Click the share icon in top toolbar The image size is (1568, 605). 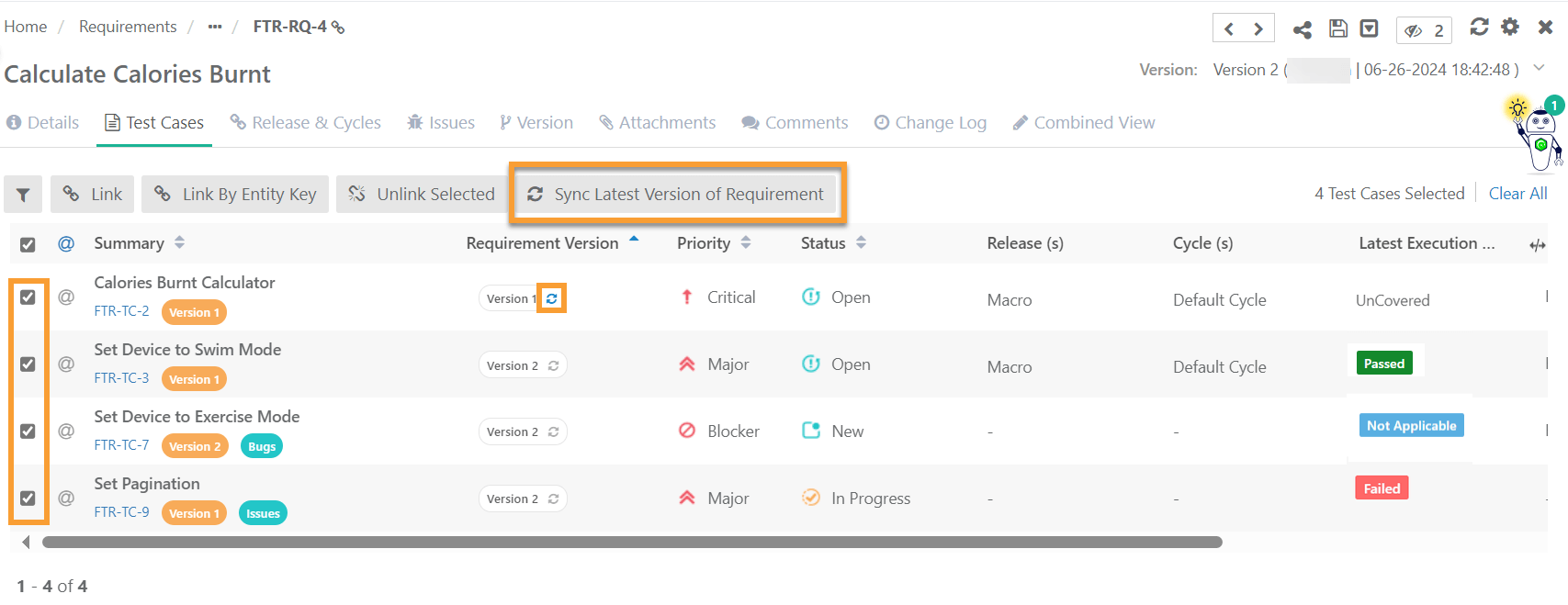(1302, 29)
